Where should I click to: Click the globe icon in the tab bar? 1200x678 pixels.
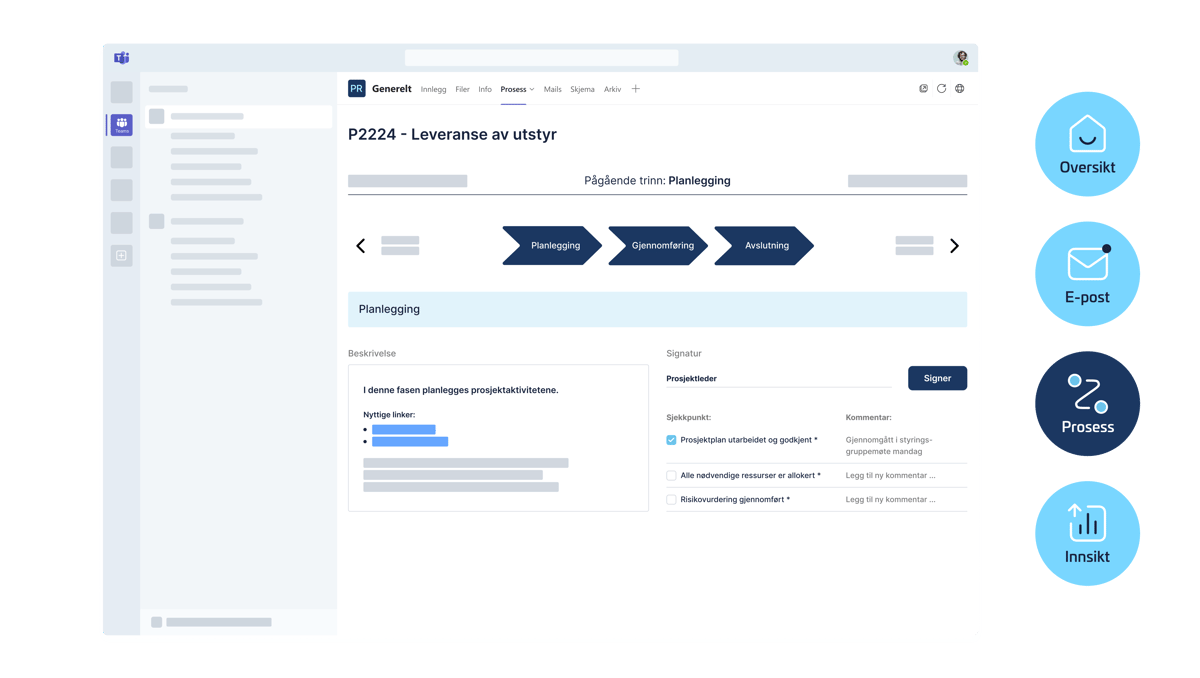[x=960, y=89]
